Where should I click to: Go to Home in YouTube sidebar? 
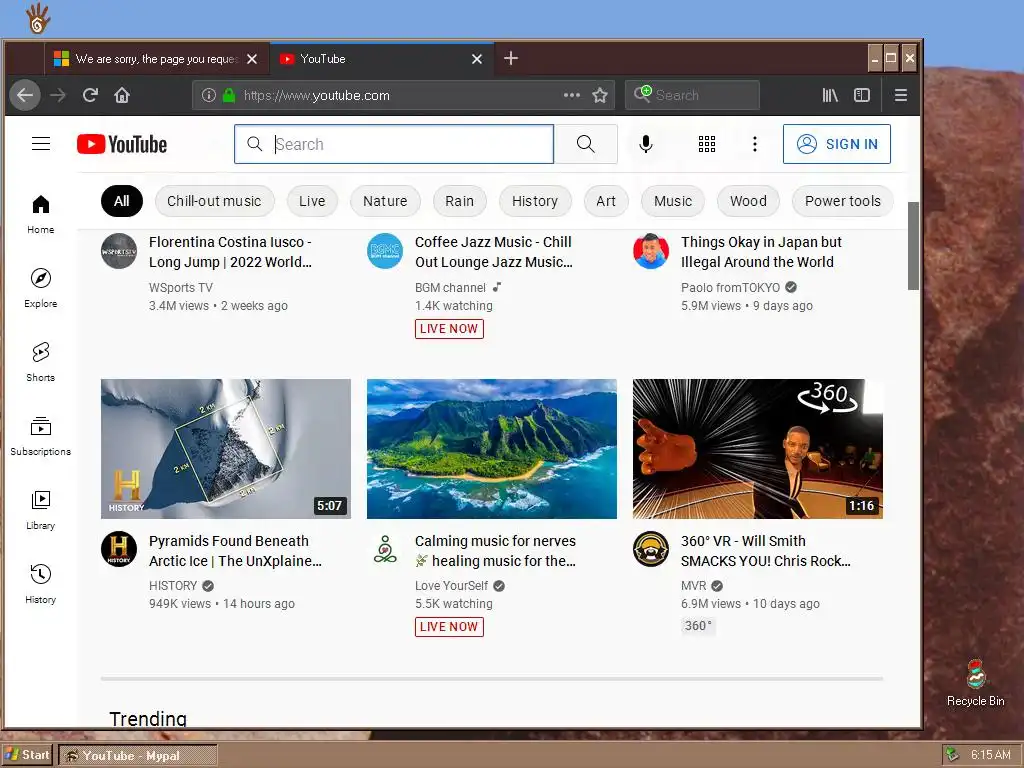(40, 215)
